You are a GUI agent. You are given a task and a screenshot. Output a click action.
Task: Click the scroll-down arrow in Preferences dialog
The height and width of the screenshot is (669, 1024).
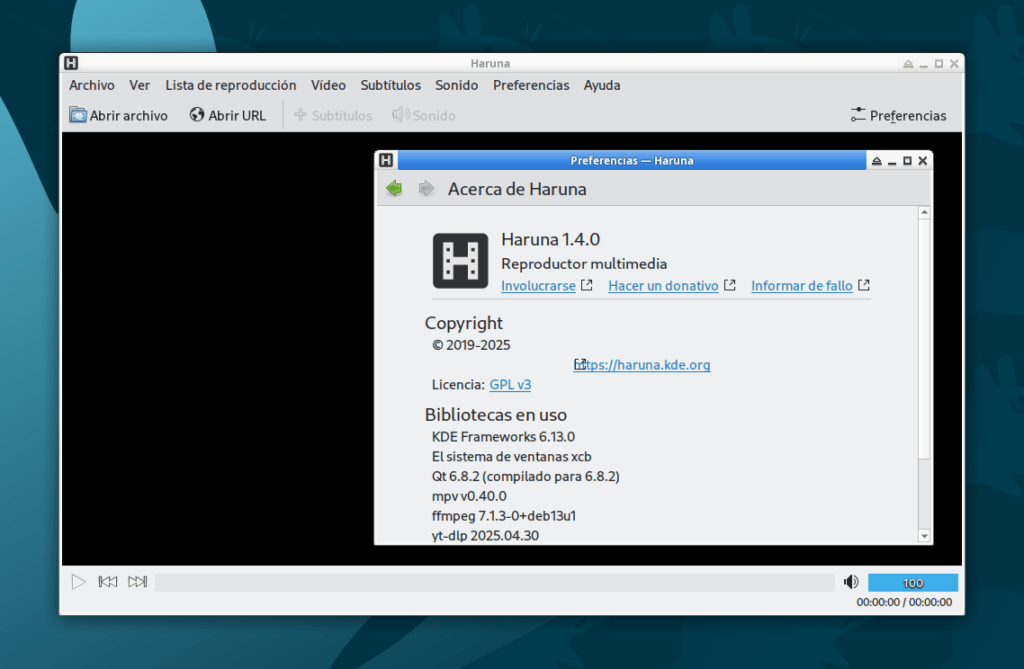[924, 536]
